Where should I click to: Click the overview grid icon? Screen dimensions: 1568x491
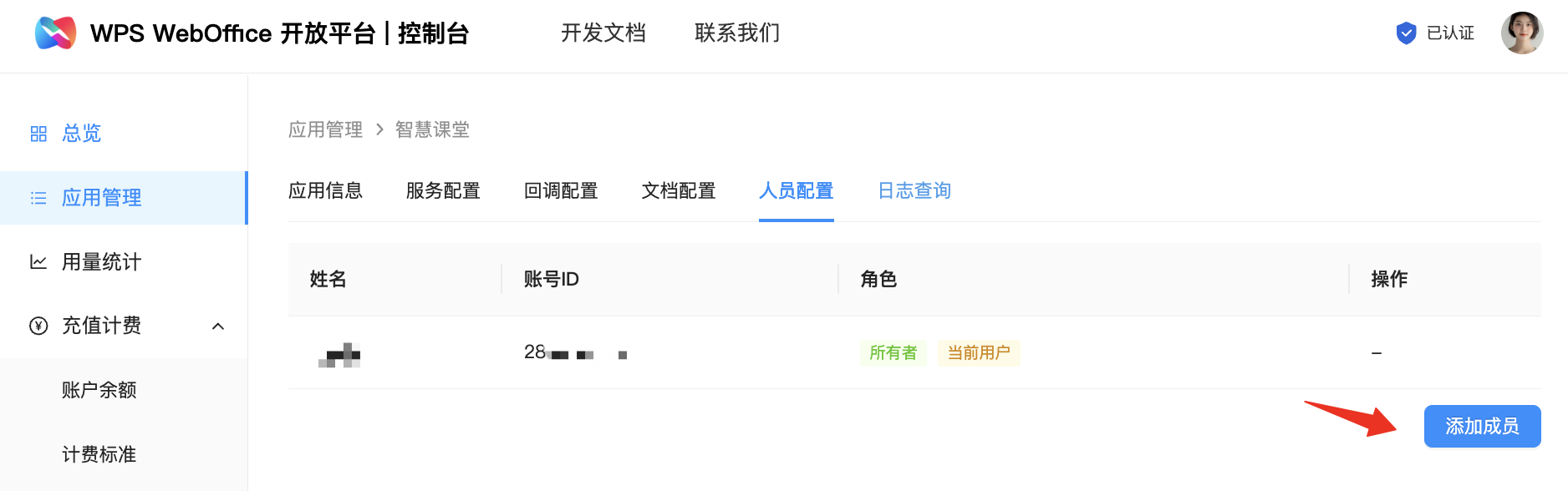click(38, 134)
